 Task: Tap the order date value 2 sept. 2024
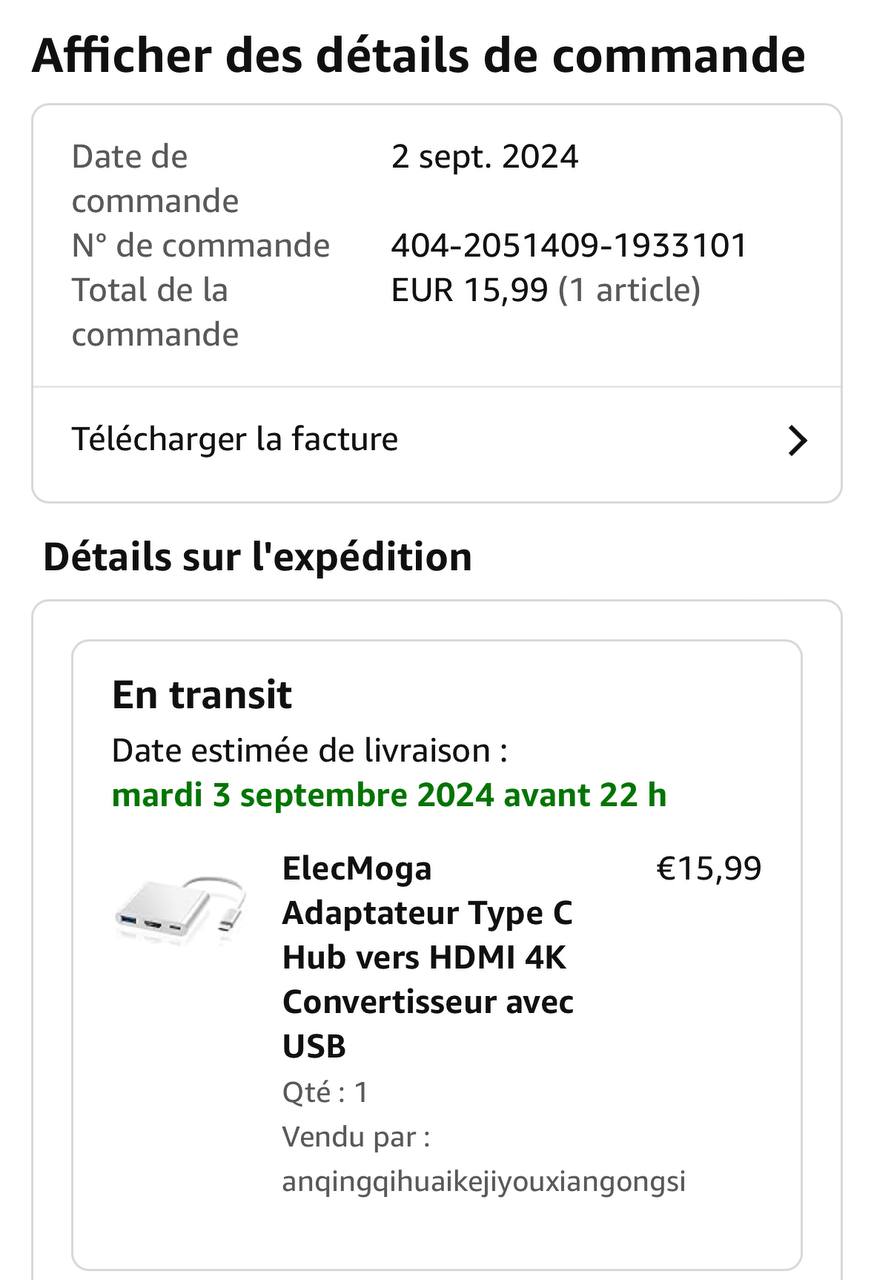tap(484, 157)
